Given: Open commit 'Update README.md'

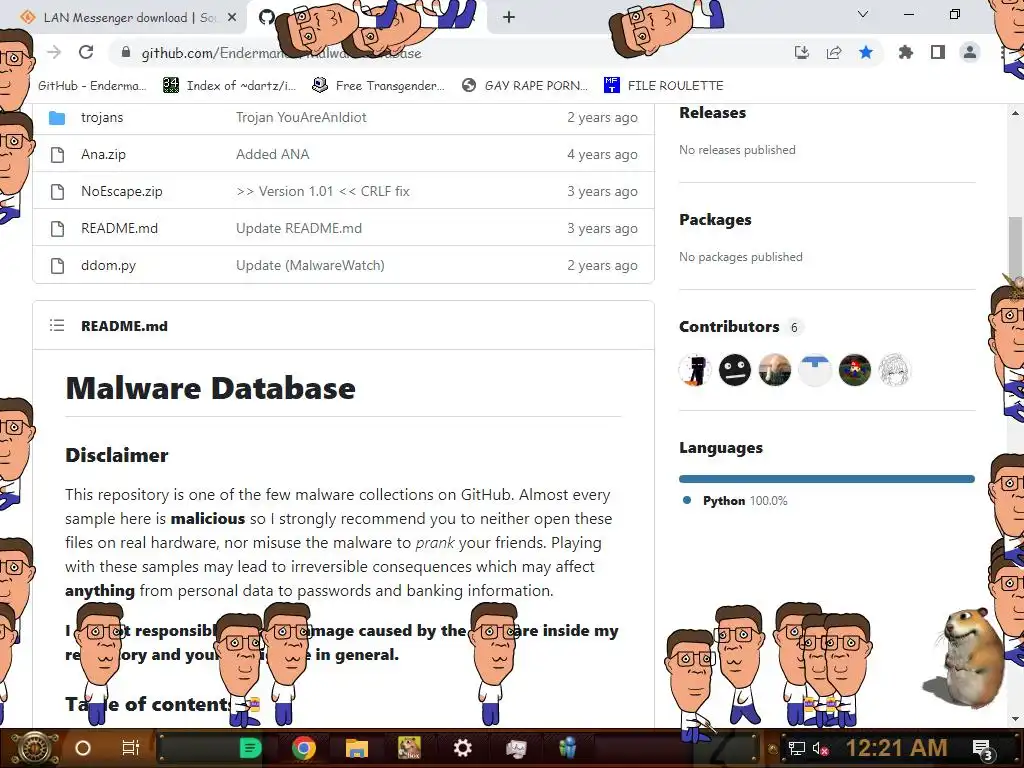Looking at the screenshot, I should 298,229.
